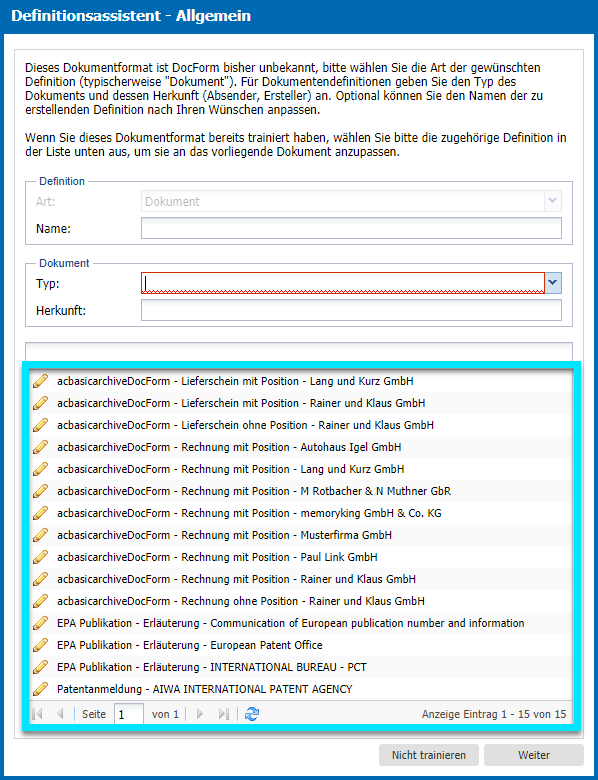
Task: Go to the next page of list
Action: point(200,714)
